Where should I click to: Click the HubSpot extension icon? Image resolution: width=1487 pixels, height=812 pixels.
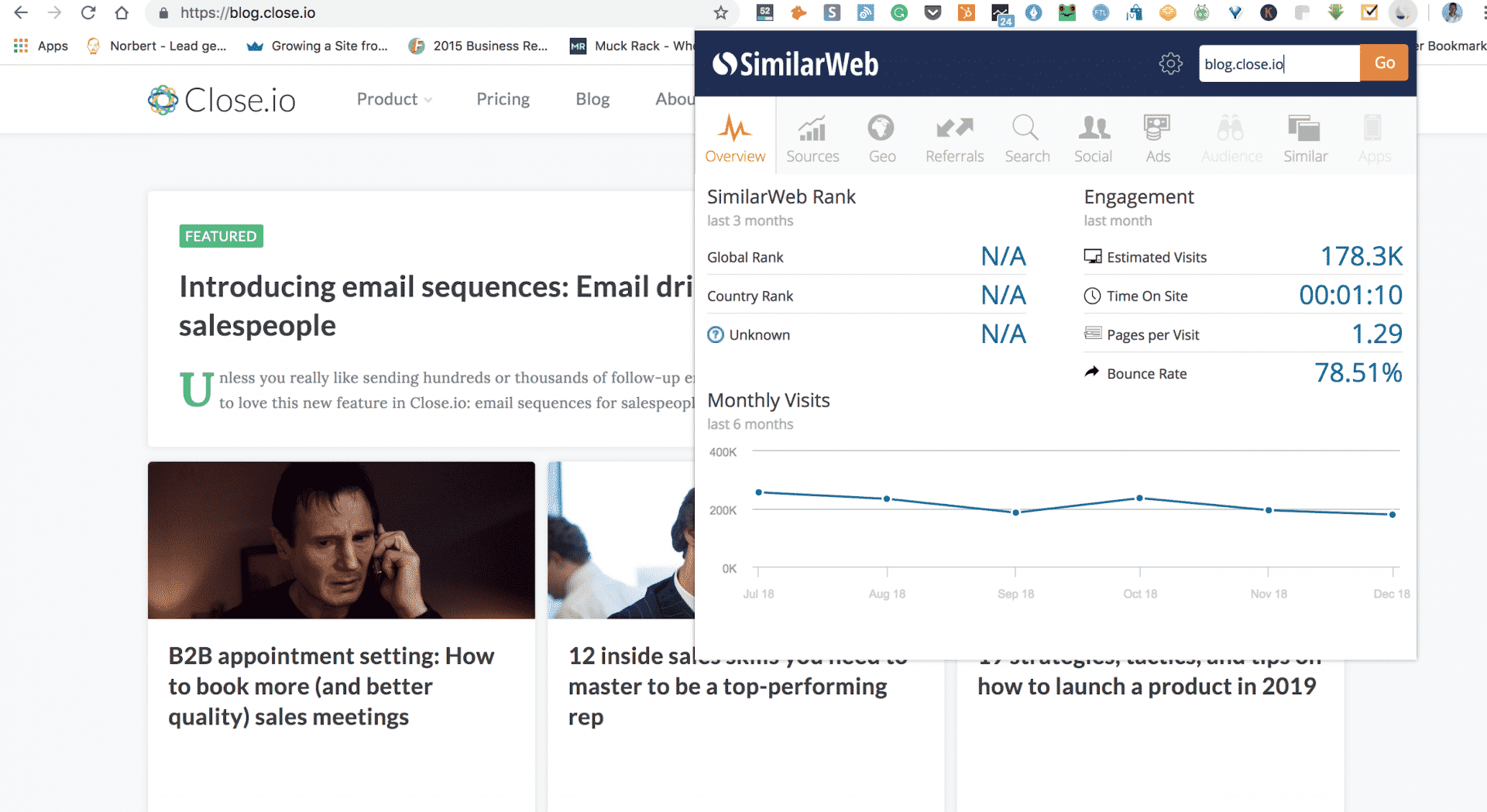pos(967,12)
